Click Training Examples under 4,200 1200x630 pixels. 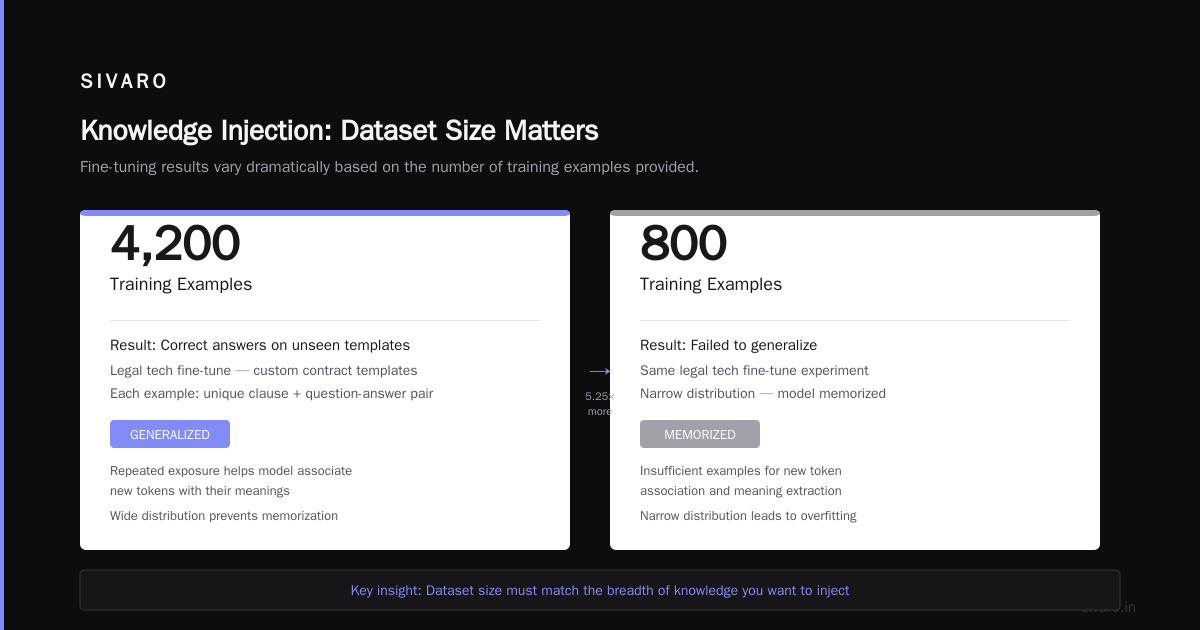pyautogui.click(x=181, y=284)
